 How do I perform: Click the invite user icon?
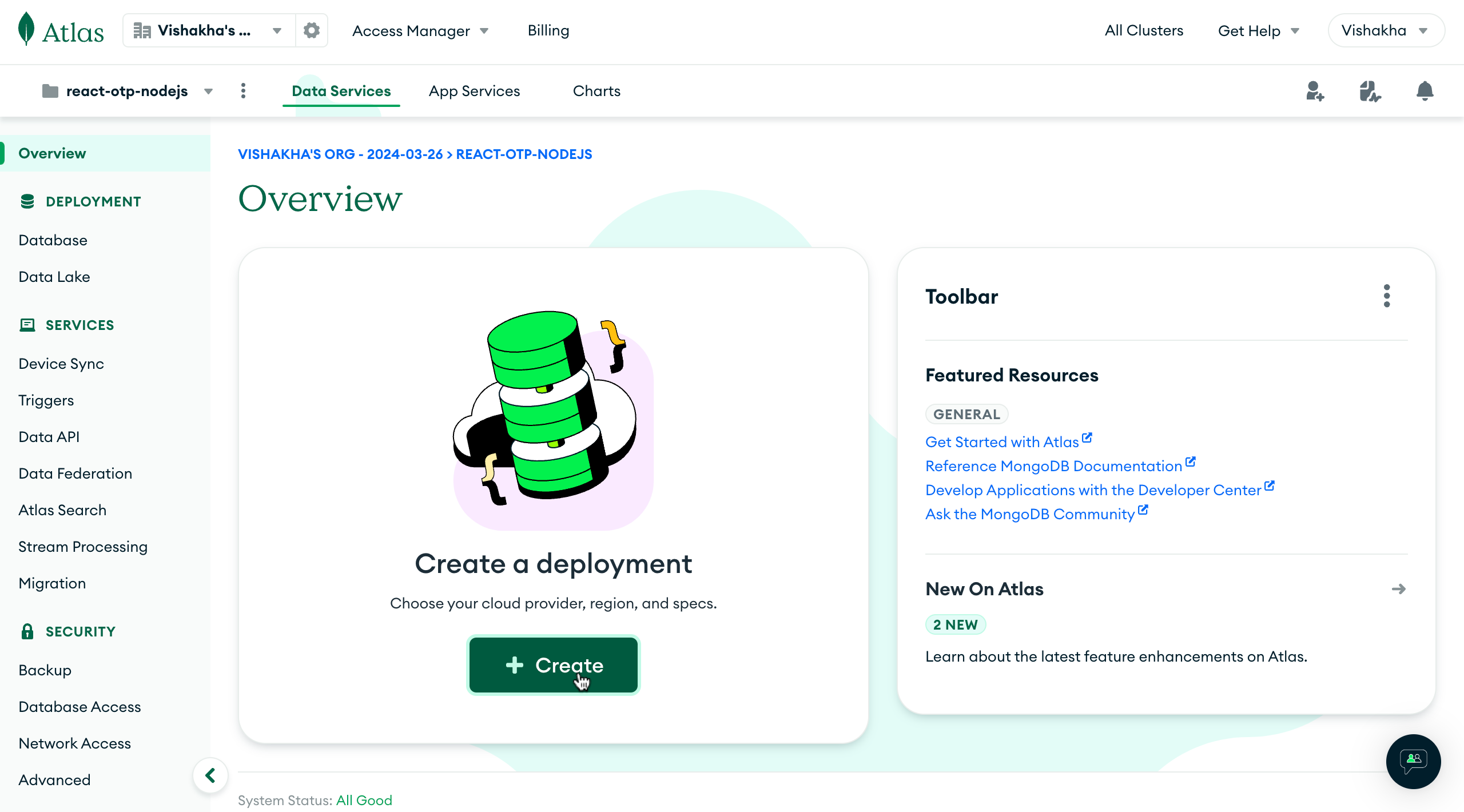[x=1315, y=91]
